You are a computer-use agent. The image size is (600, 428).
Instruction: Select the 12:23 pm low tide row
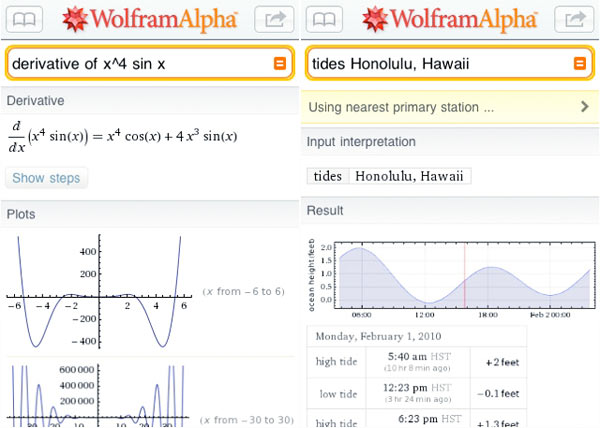pos(415,395)
